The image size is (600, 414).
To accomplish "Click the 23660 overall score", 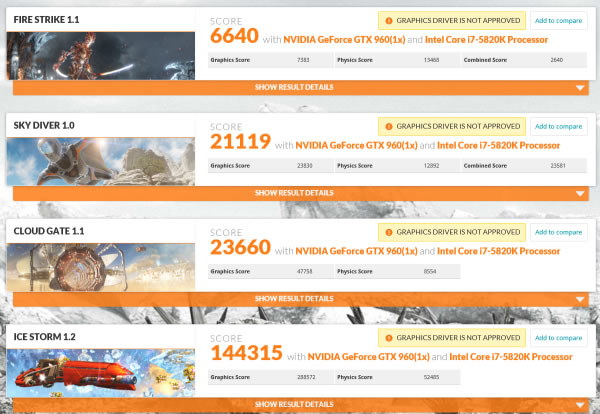I will [x=240, y=247].
